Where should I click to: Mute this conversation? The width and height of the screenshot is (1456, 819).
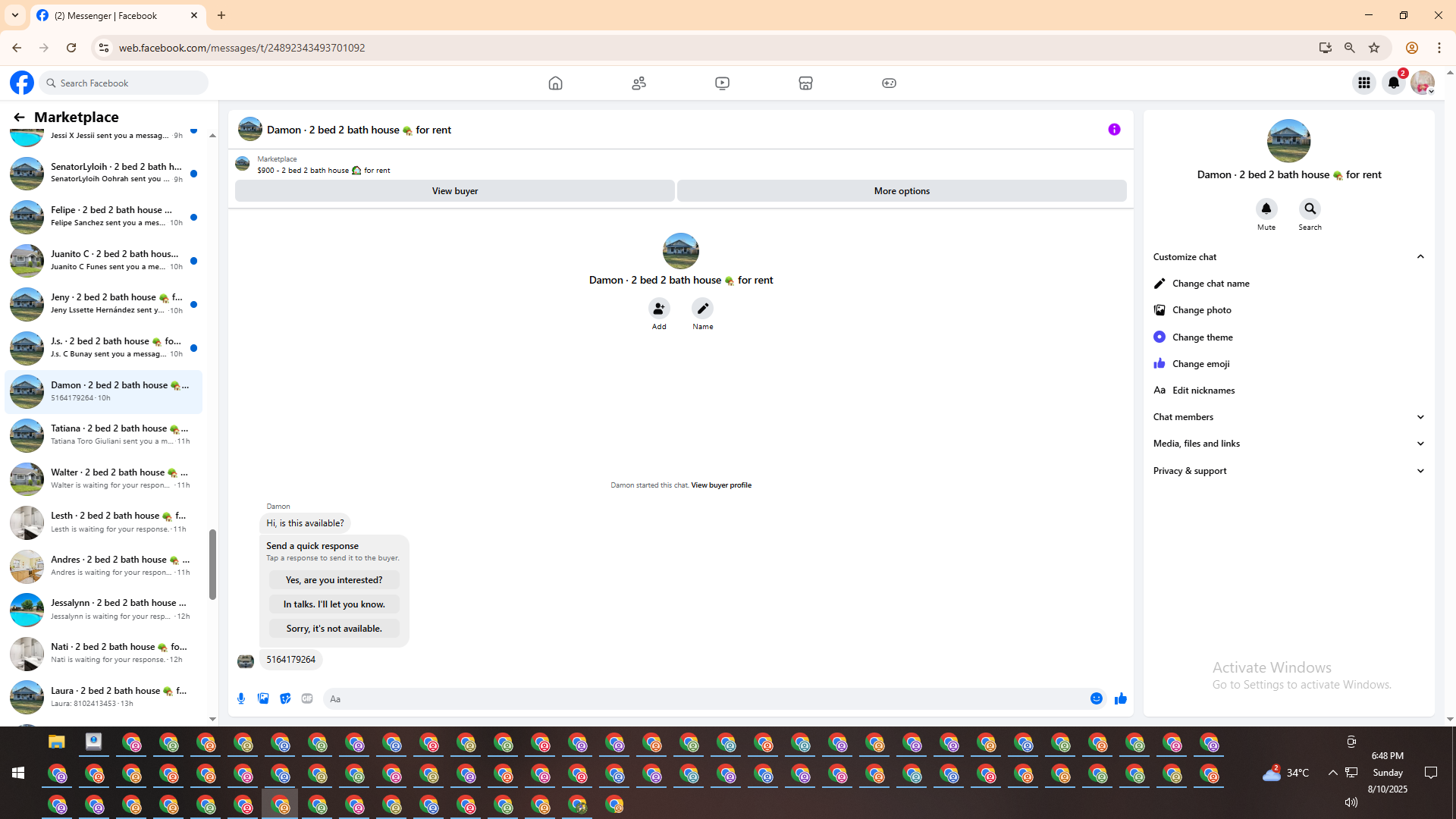point(1266,209)
